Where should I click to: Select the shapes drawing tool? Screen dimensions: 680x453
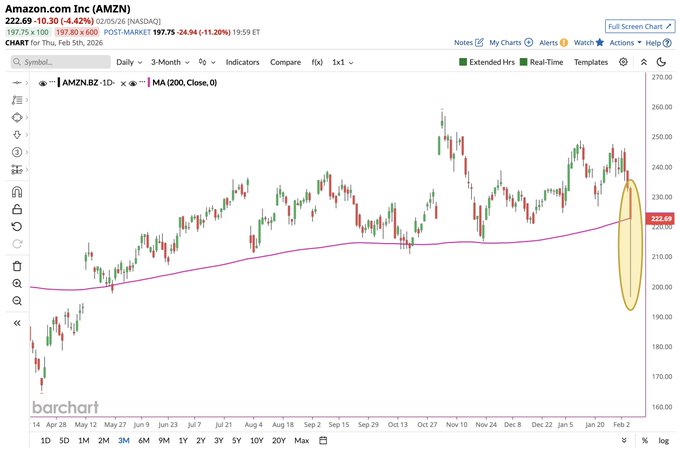(17, 117)
